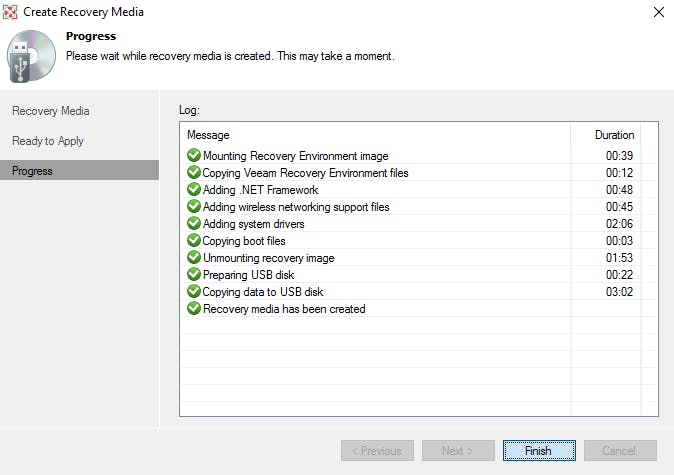Click the green check for Copying data to USB disk
The image size is (674, 475).
[194, 292]
